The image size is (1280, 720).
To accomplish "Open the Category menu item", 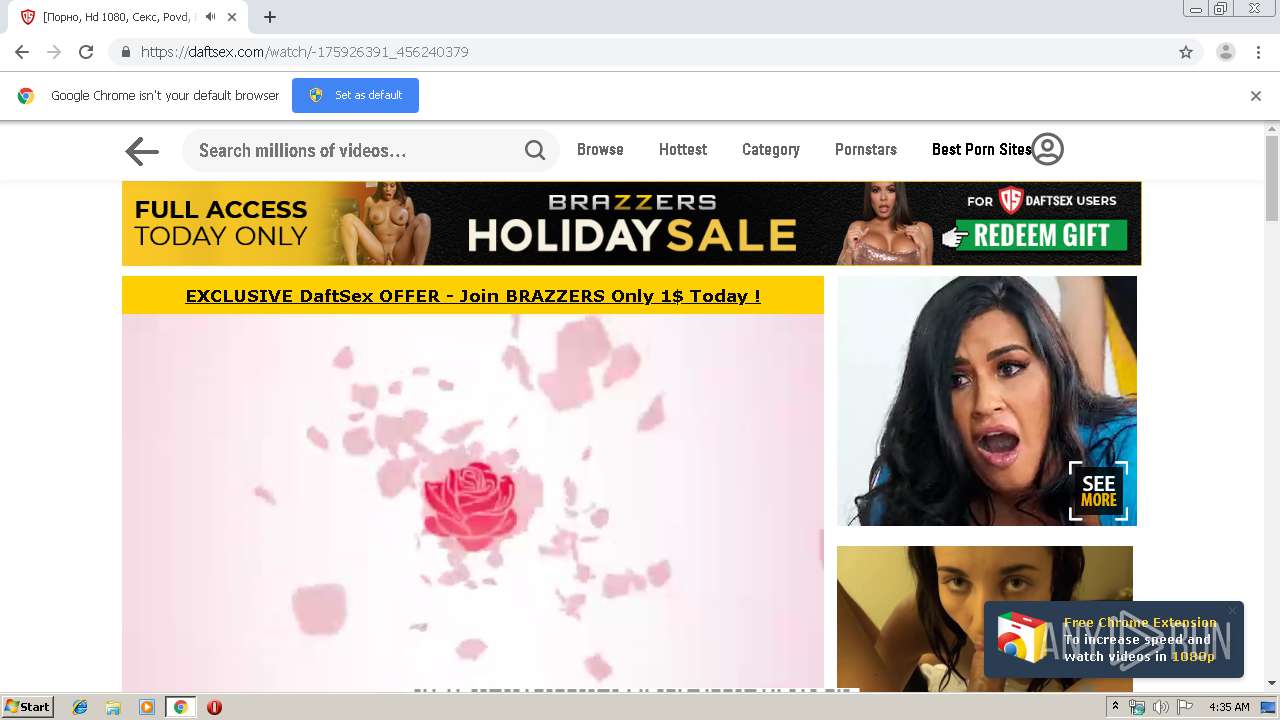I will click(771, 149).
